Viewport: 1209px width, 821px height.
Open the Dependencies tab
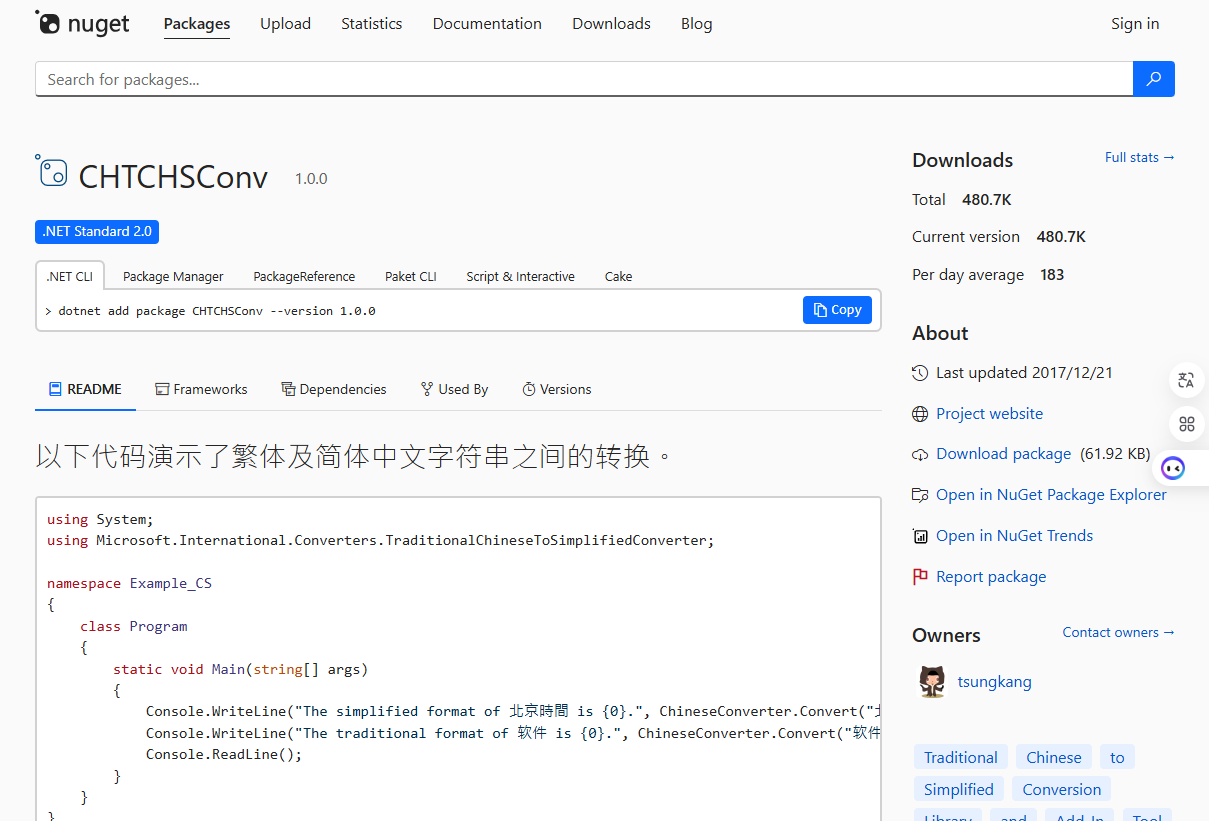[x=334, y=389]
